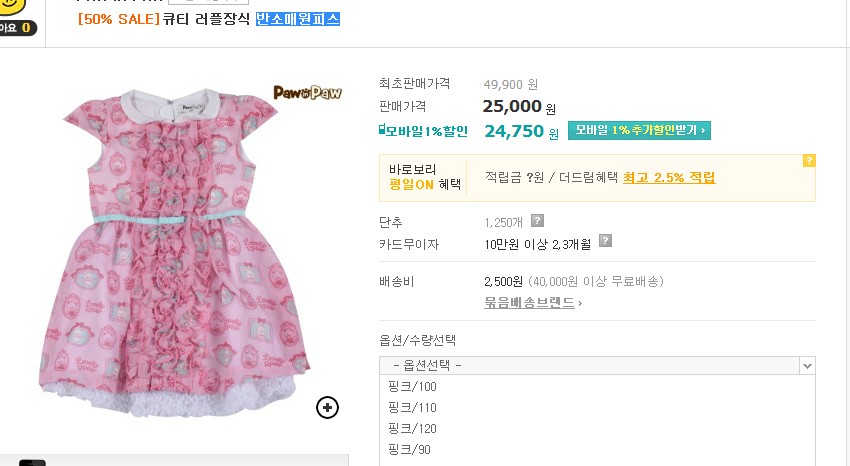Select option 핑크/100
Viewport: 850px width, 466px height.
tap(413, 387)
